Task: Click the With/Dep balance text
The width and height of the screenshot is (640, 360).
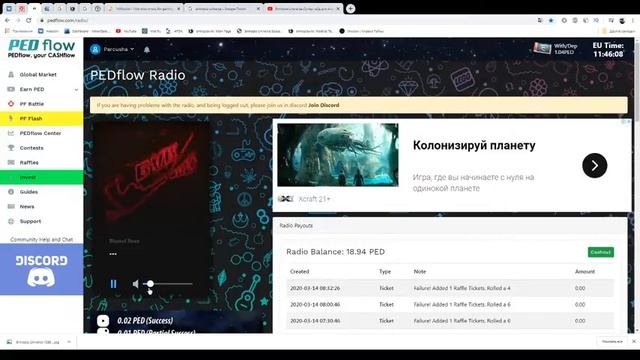Action: pyautogui.click(x=565, y=49)
